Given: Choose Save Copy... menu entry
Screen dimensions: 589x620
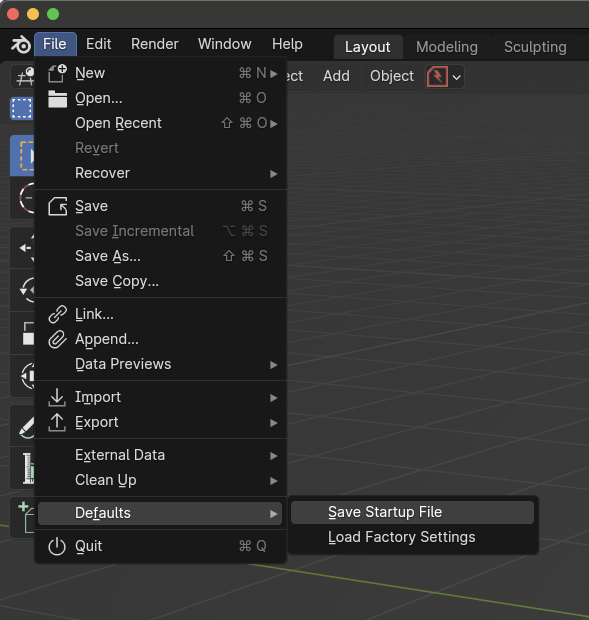Looking at the screenshot, I should (x=160, y=281).
